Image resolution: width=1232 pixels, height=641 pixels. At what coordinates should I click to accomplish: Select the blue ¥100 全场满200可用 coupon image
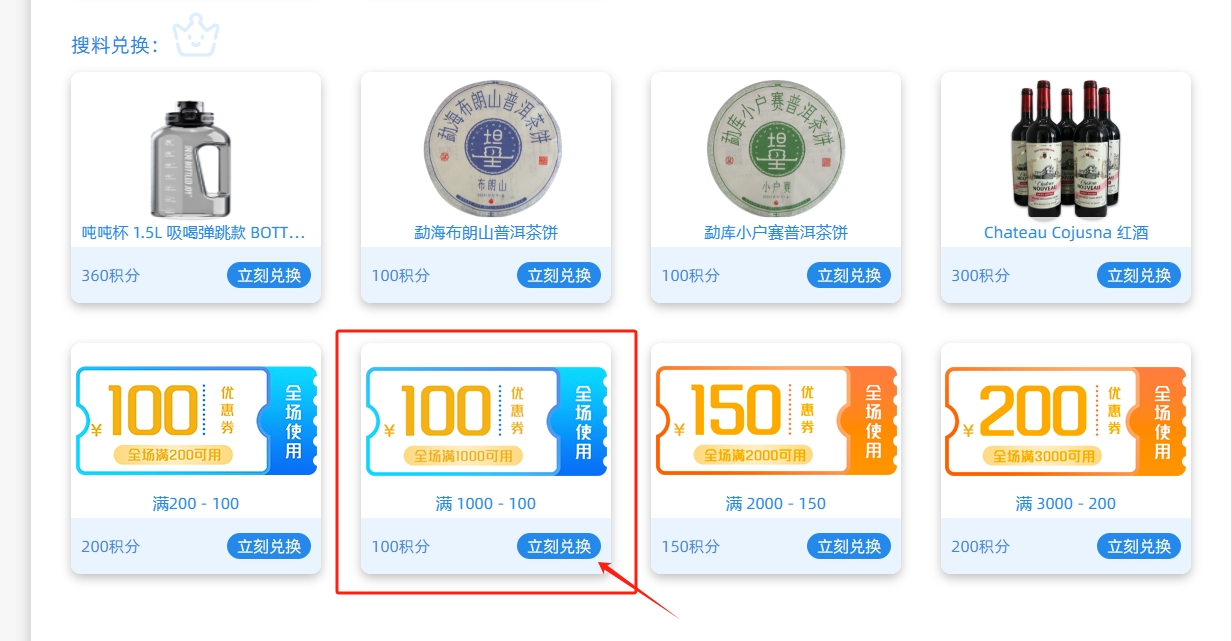(x=196, y=421)
